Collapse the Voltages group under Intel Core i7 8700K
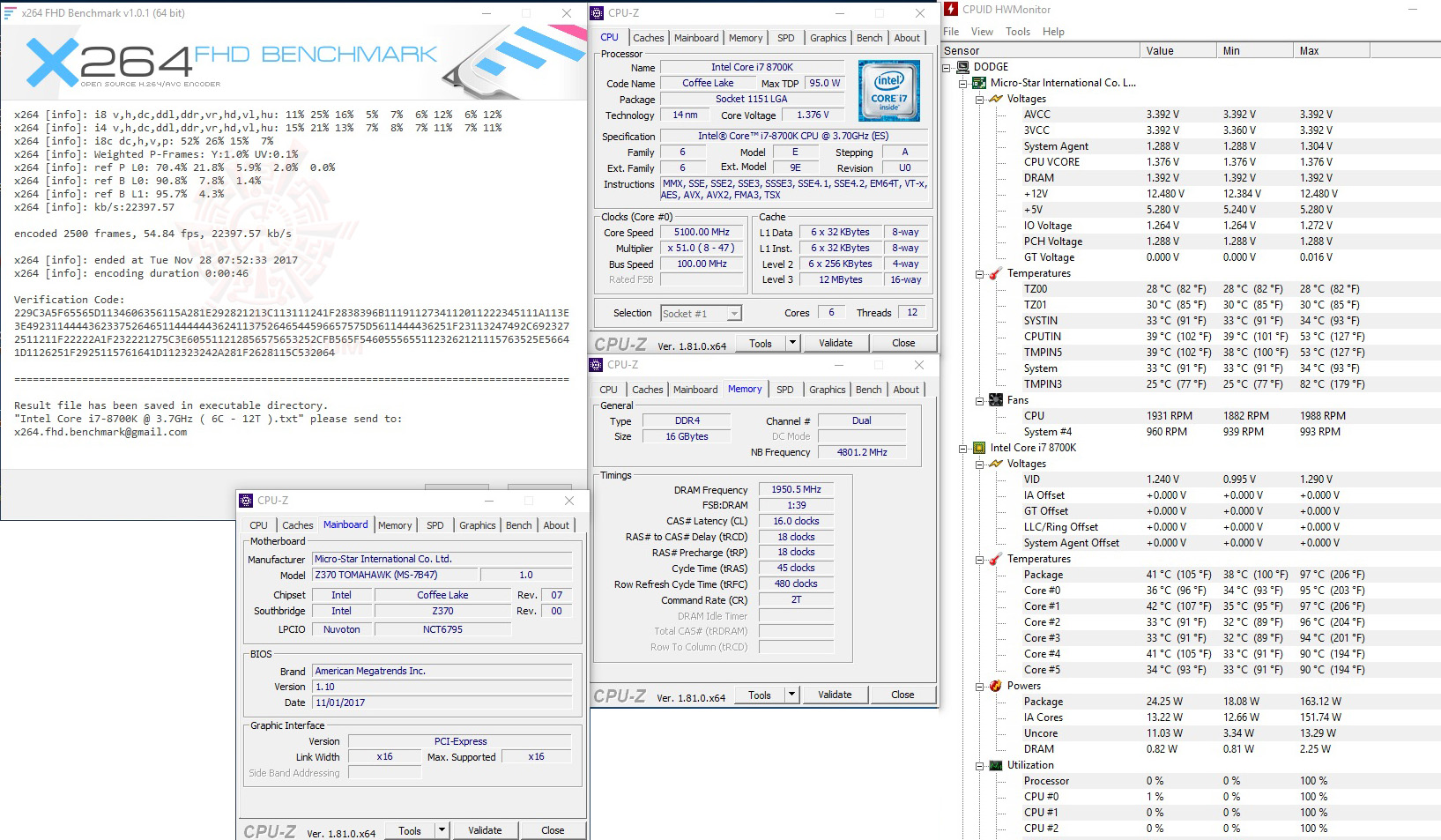 (979, 464)
